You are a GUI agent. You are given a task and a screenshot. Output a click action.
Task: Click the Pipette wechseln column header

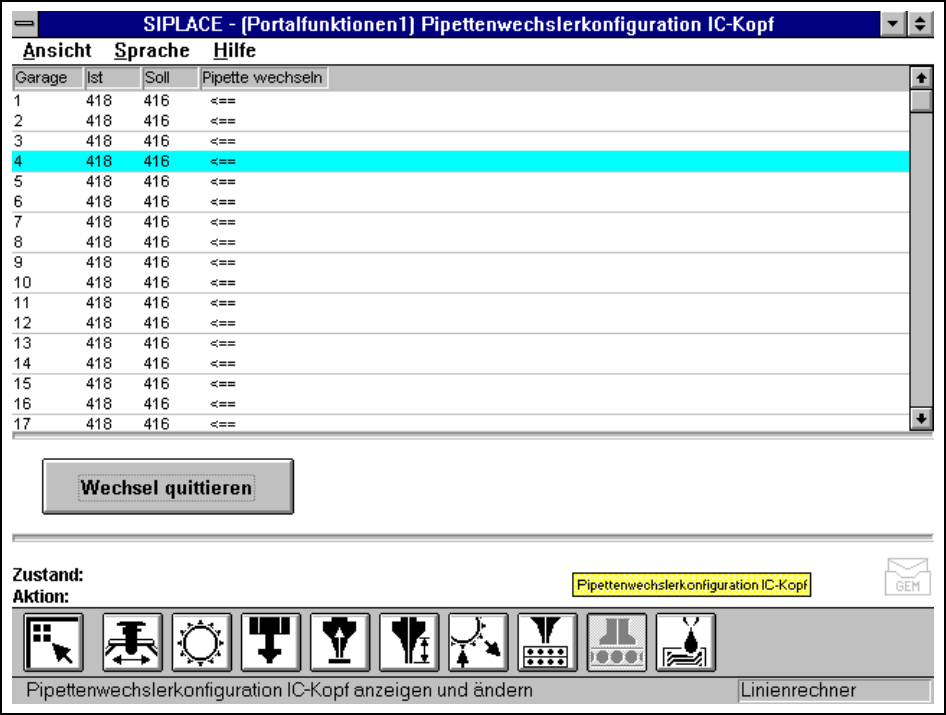263,77
